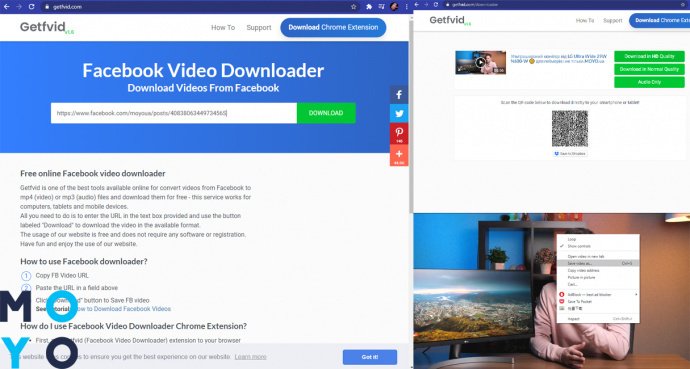This screenshot has width=690, height=369.
Task: Click the QR code image on the results page
Action: (570, 128)
